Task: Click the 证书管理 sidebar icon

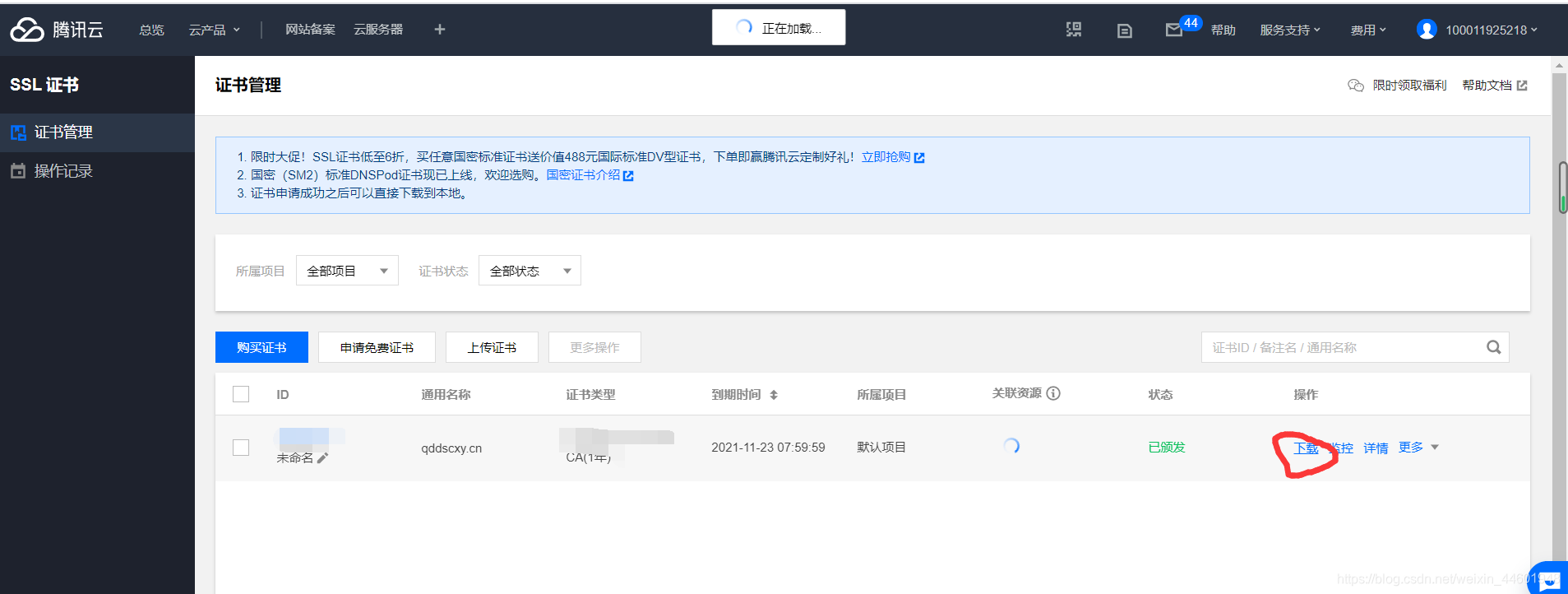Action: 18,132
